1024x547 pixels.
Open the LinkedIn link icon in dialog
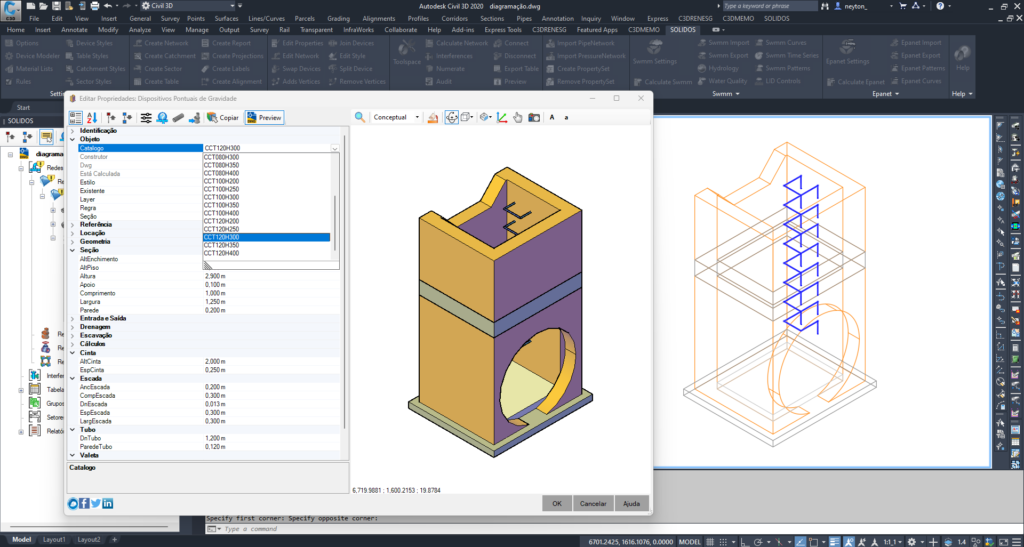[108, 503]
